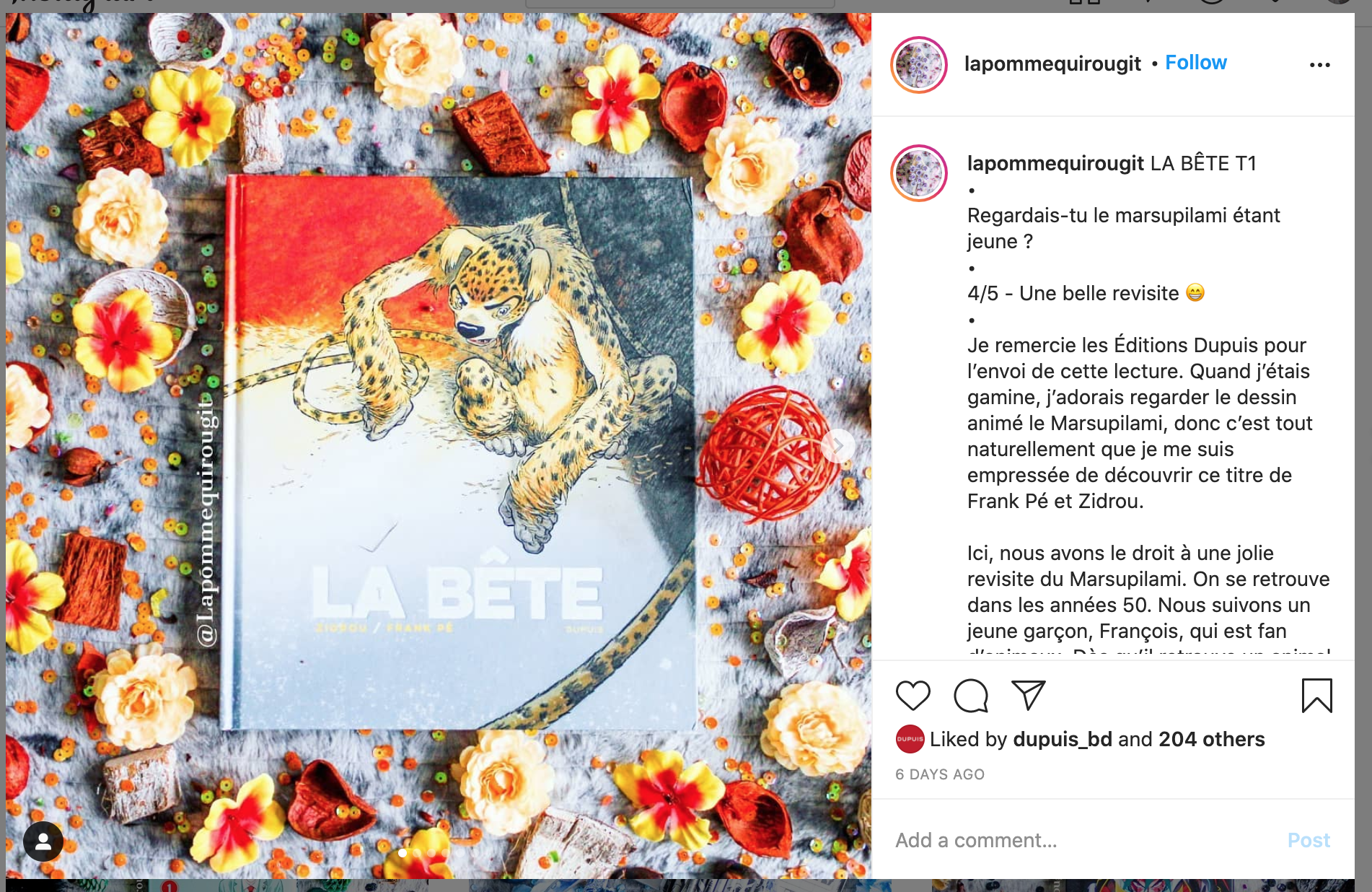Open lapommequirougit profile from header username
Viewport: 1372px width, 892px height.
coord(1052,64)
